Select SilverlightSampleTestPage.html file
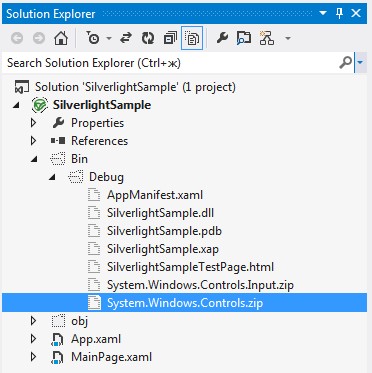The image size is (372, 373). click(190, 267)
